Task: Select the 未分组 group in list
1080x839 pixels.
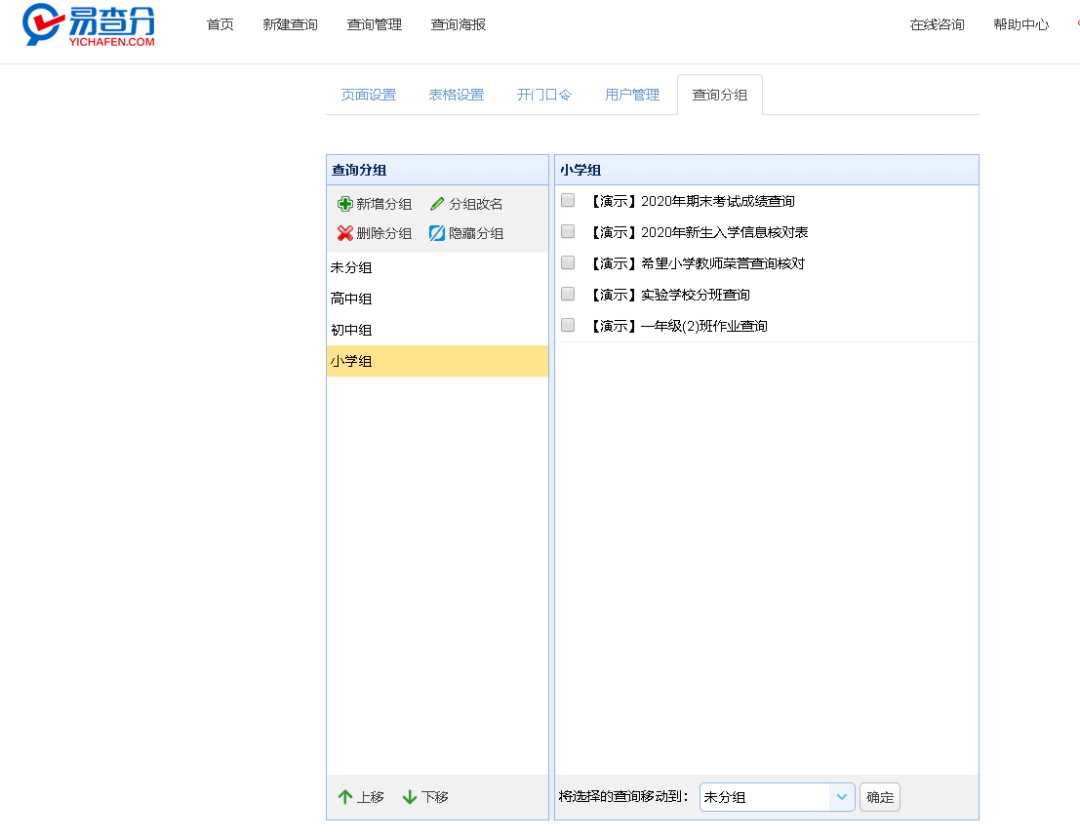Action: click(351, 268)
